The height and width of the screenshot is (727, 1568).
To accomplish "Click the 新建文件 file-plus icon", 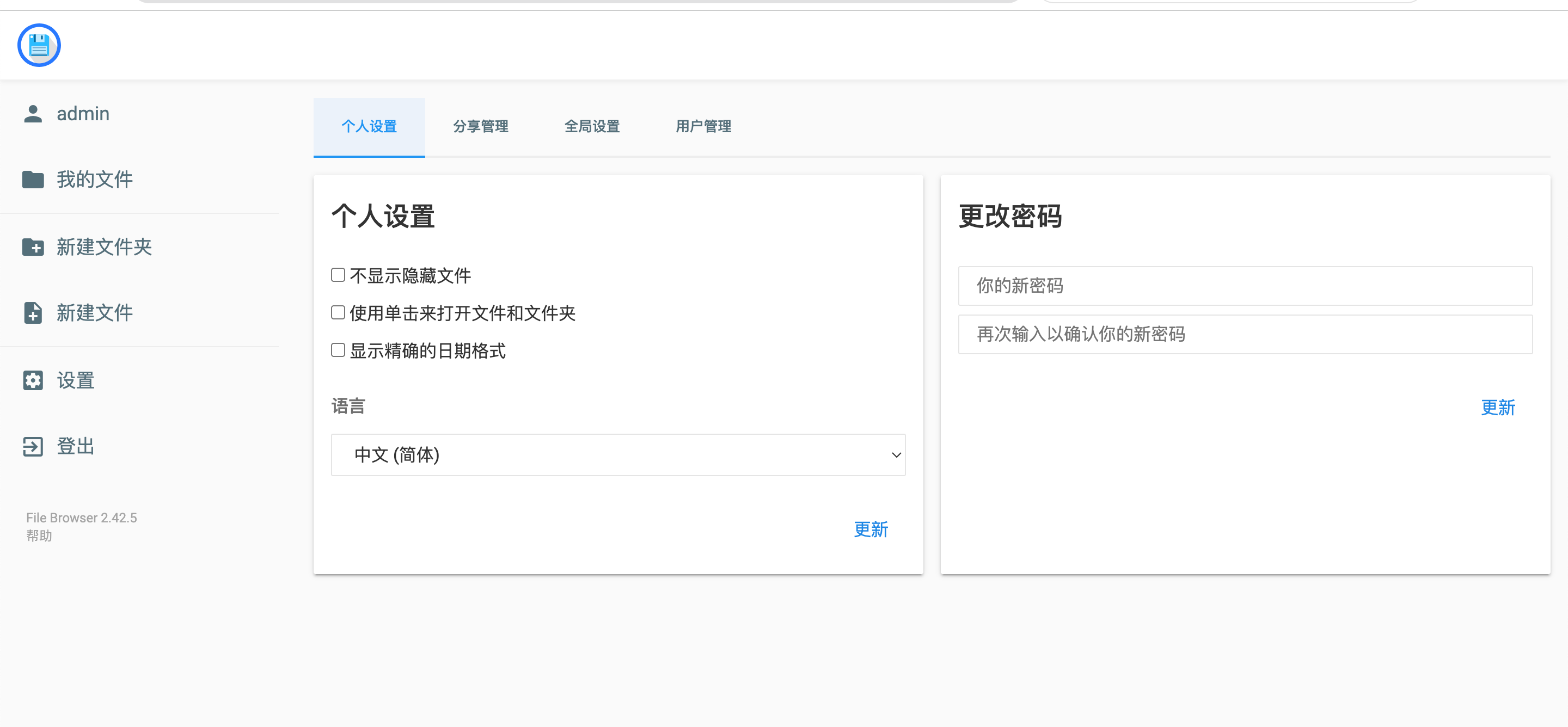I will tap(33, 313).
